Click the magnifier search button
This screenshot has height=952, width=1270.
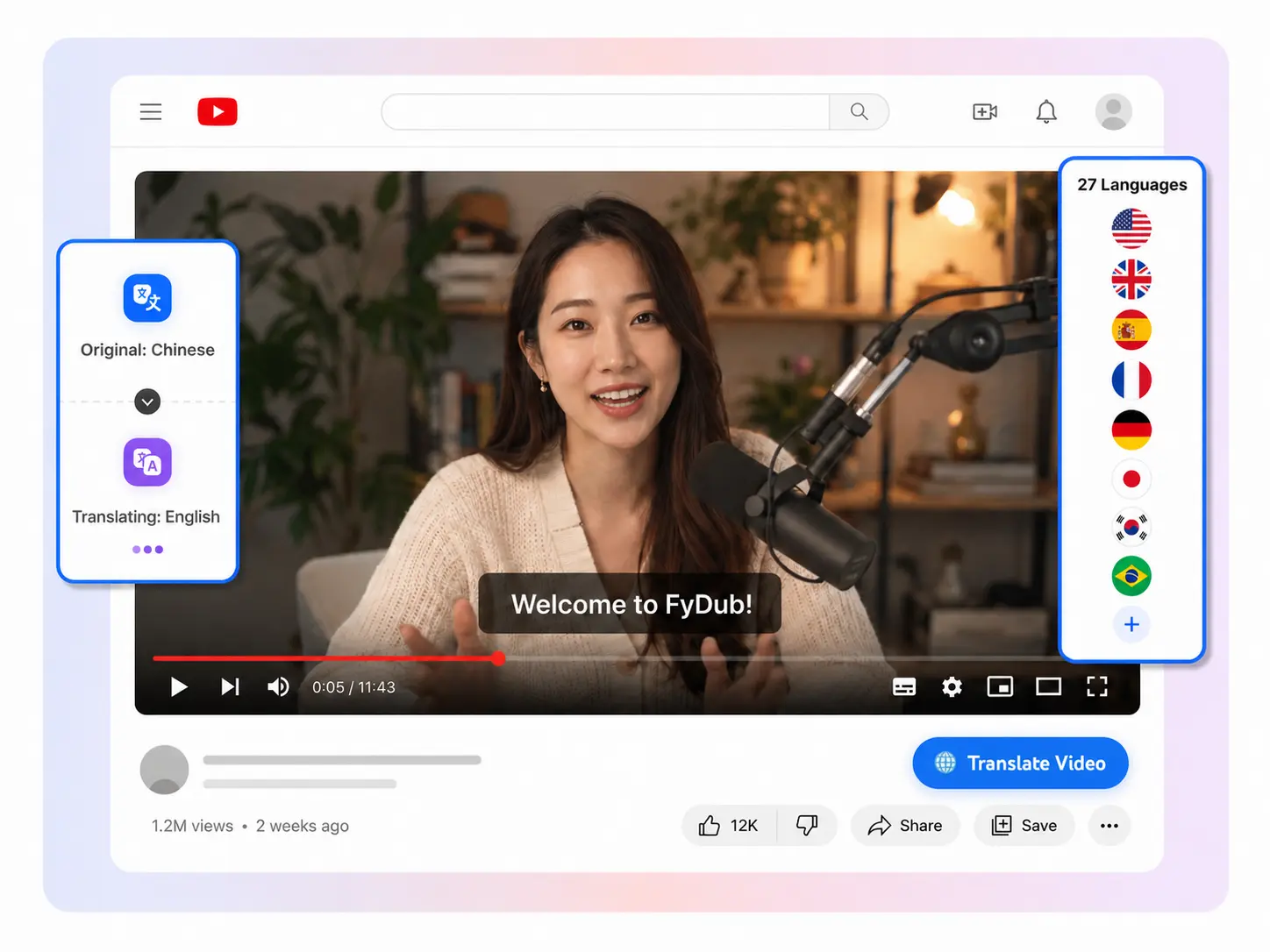pos(860,111)
